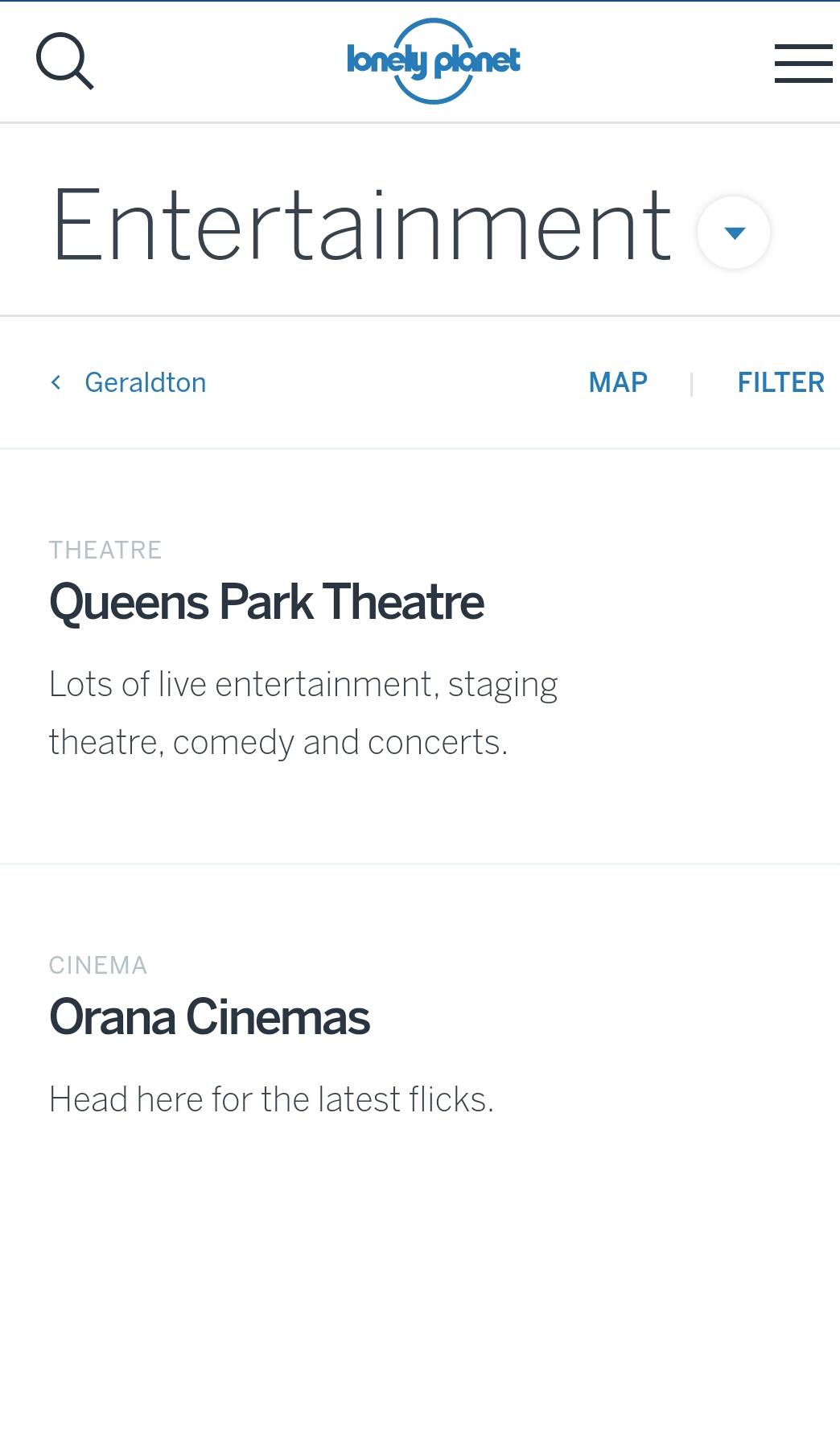Viewport: 840px width, 1455px height.
Task: Click the Lonely Planet logo
Action: [433, 61]
